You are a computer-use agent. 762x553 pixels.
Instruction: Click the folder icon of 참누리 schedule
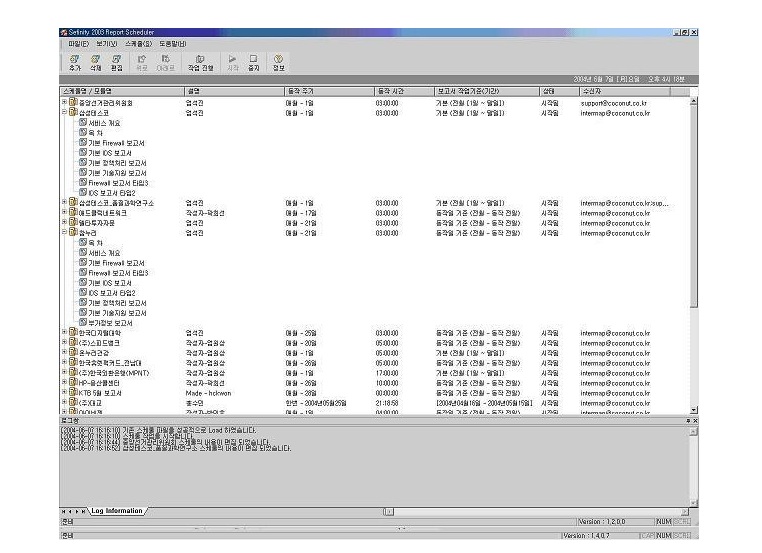pyautogui.click(x=73, y=232)
